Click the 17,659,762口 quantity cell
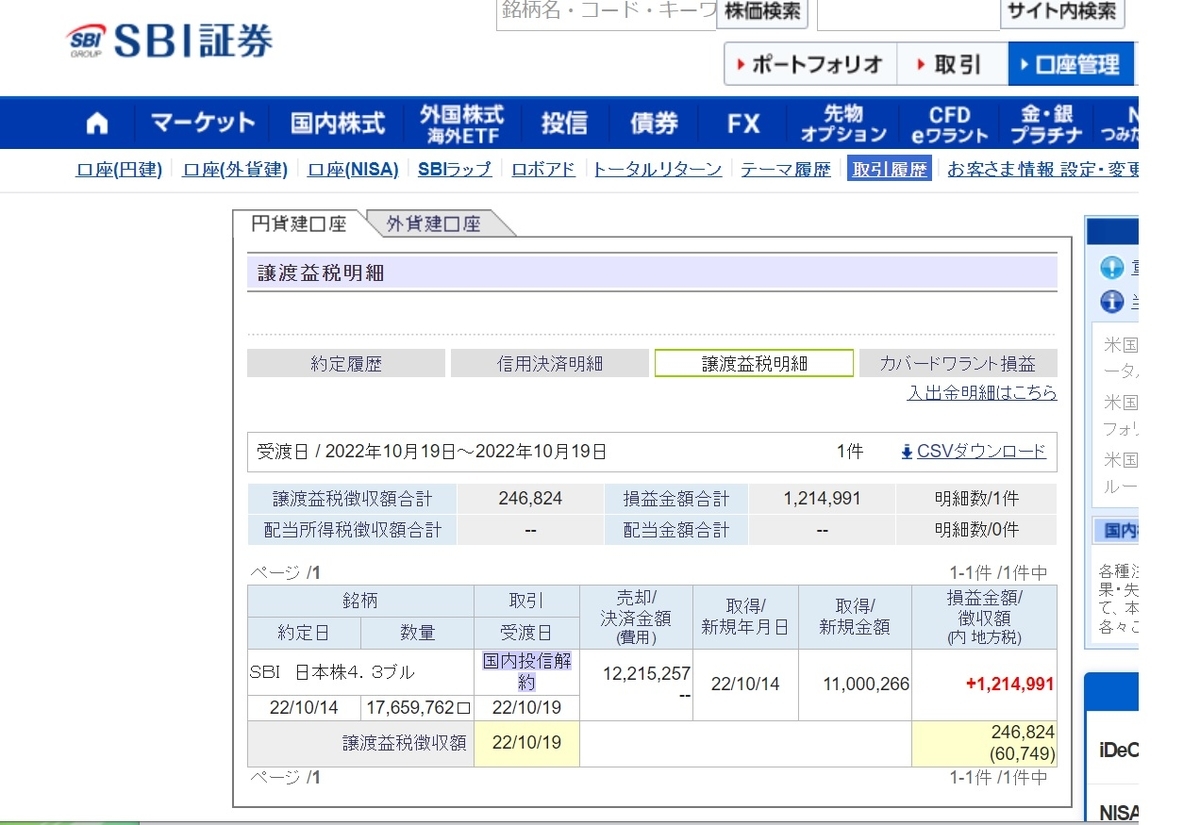 (x=418, y=708)
